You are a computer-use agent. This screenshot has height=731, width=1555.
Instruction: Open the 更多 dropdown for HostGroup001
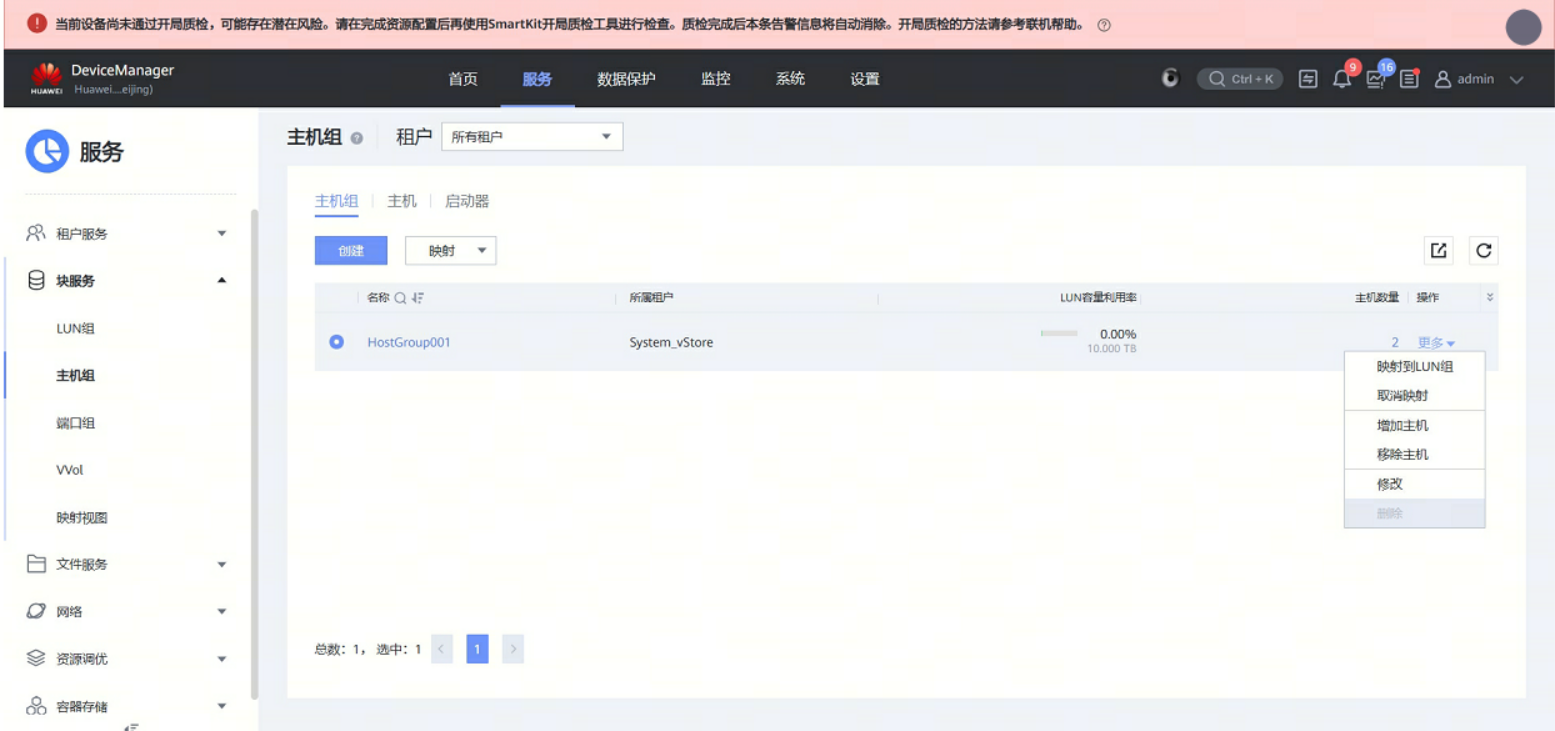1436,343
